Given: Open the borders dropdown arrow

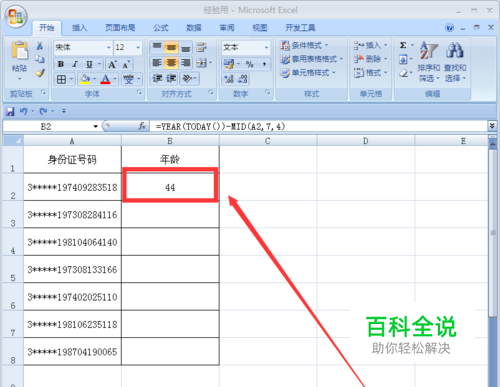Looking at the screenshot, I should [x=71, y=79].
